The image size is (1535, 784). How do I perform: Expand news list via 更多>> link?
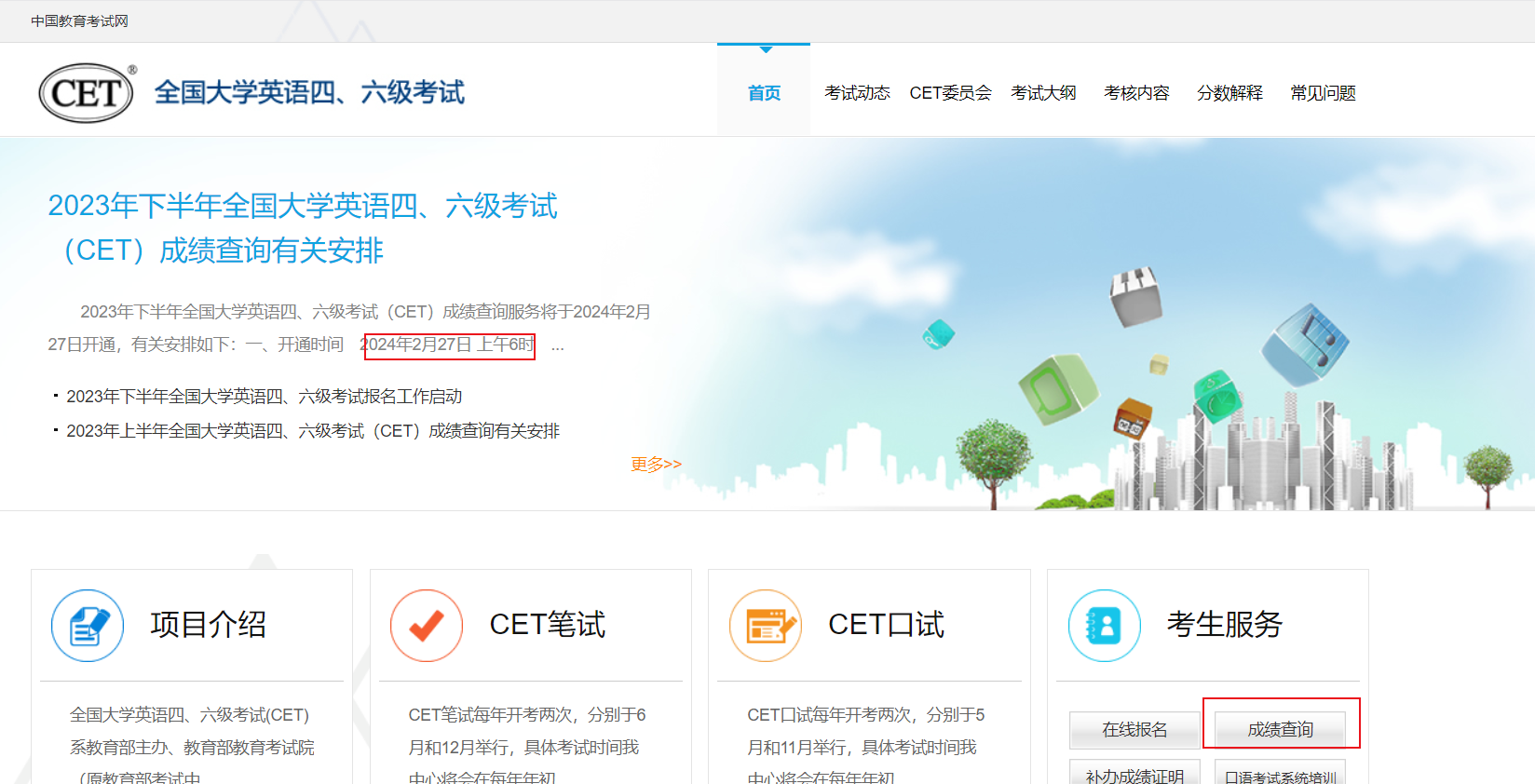[x=656, y=464]
